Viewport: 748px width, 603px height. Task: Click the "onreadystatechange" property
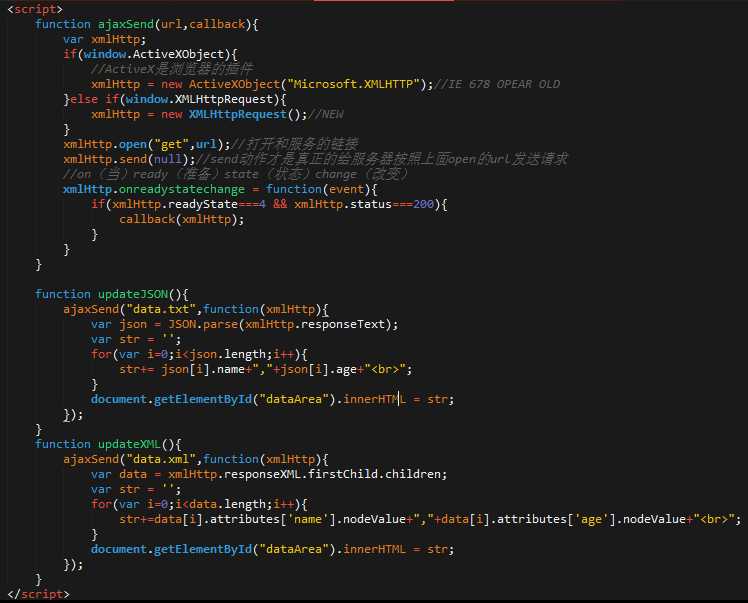[x=182, y=189]
